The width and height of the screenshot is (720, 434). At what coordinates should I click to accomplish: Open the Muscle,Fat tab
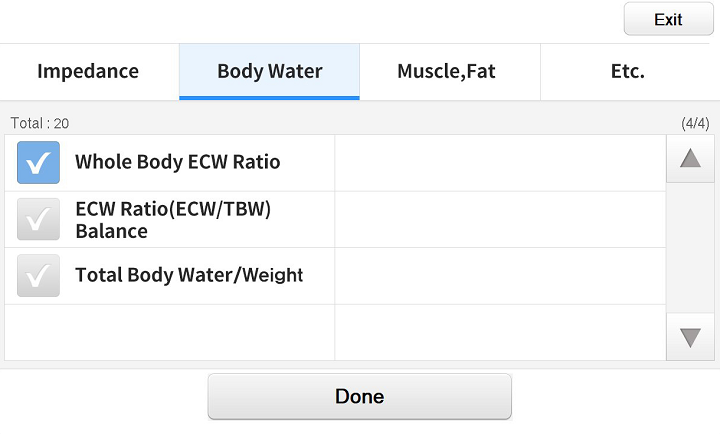pyautogui.click(x=446, y=71)
